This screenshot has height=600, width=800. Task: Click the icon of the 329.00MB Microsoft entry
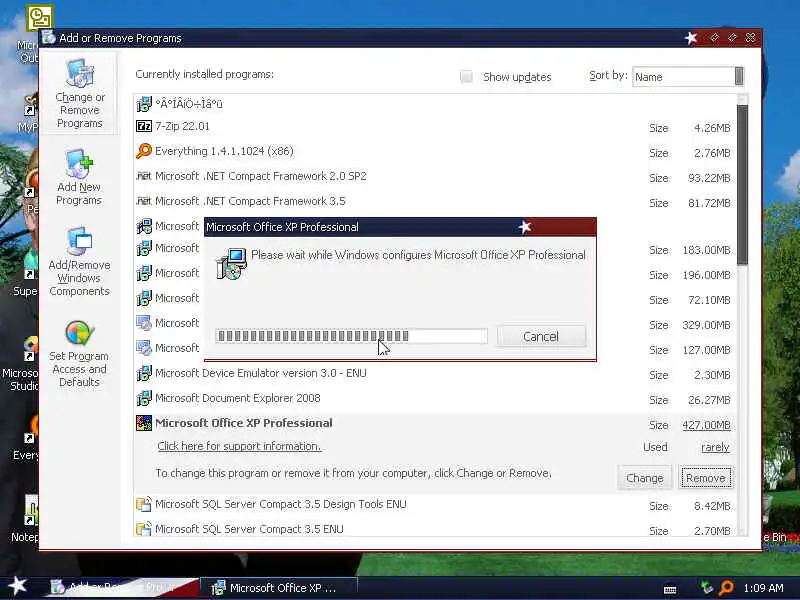click(x=144, y=323)
